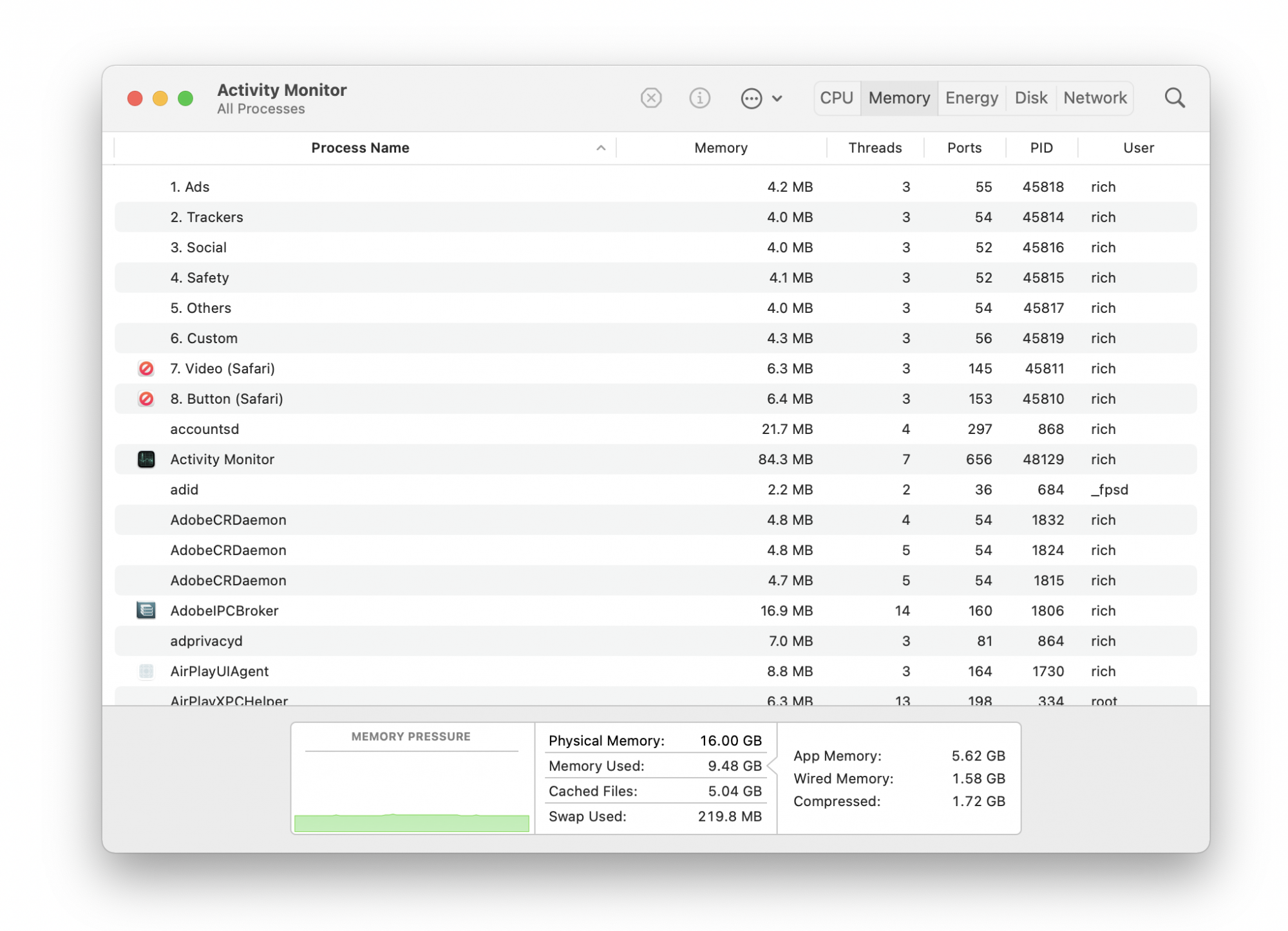Viewport: 1288px width, 931px height.
Task: Click the Cached Files 5.04 GB entry
Action: coord(655,791)
